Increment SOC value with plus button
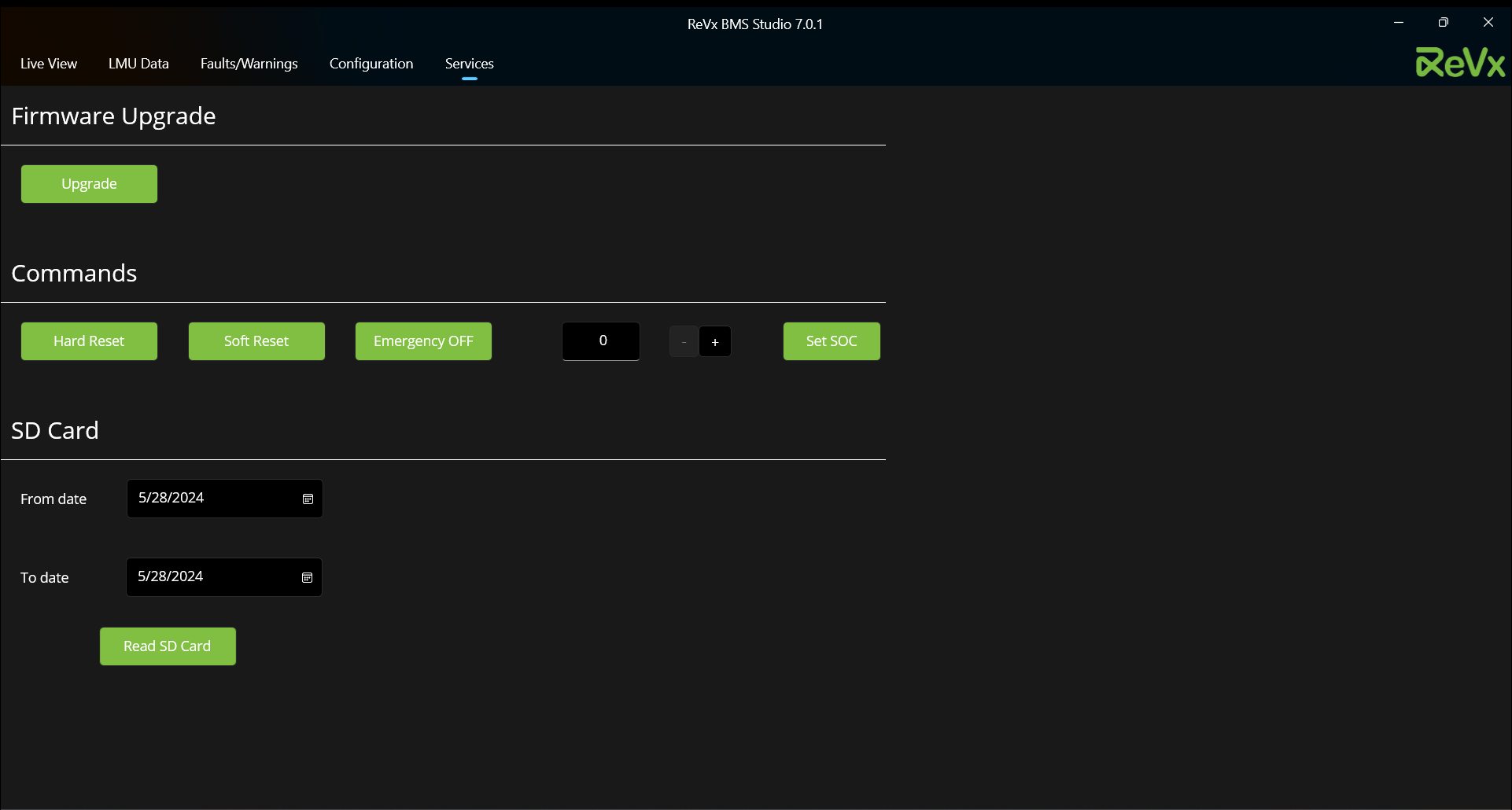 tap(714, 342)
